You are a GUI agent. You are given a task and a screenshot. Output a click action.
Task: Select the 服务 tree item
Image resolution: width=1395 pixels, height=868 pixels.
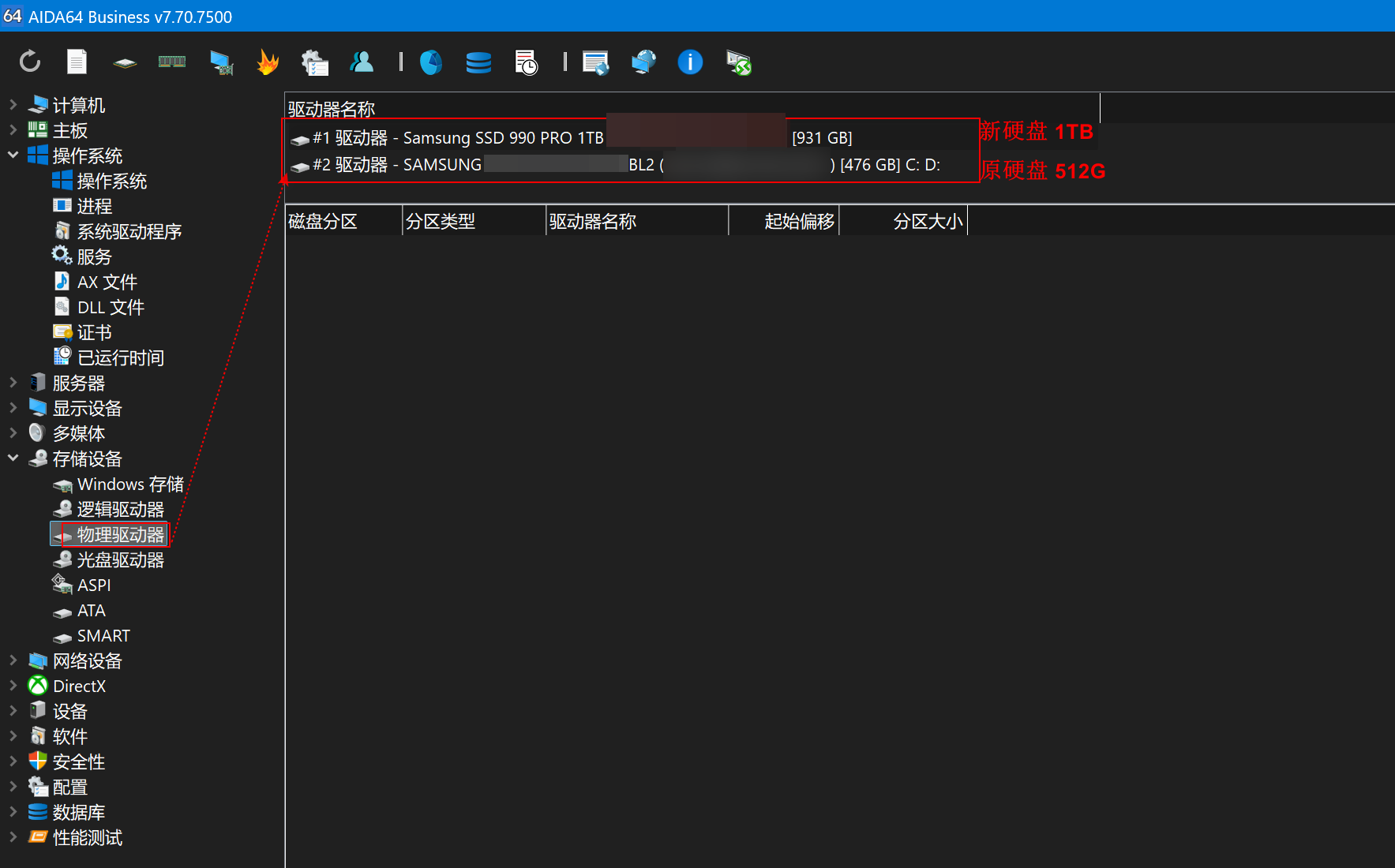click(x=83, y=256)
